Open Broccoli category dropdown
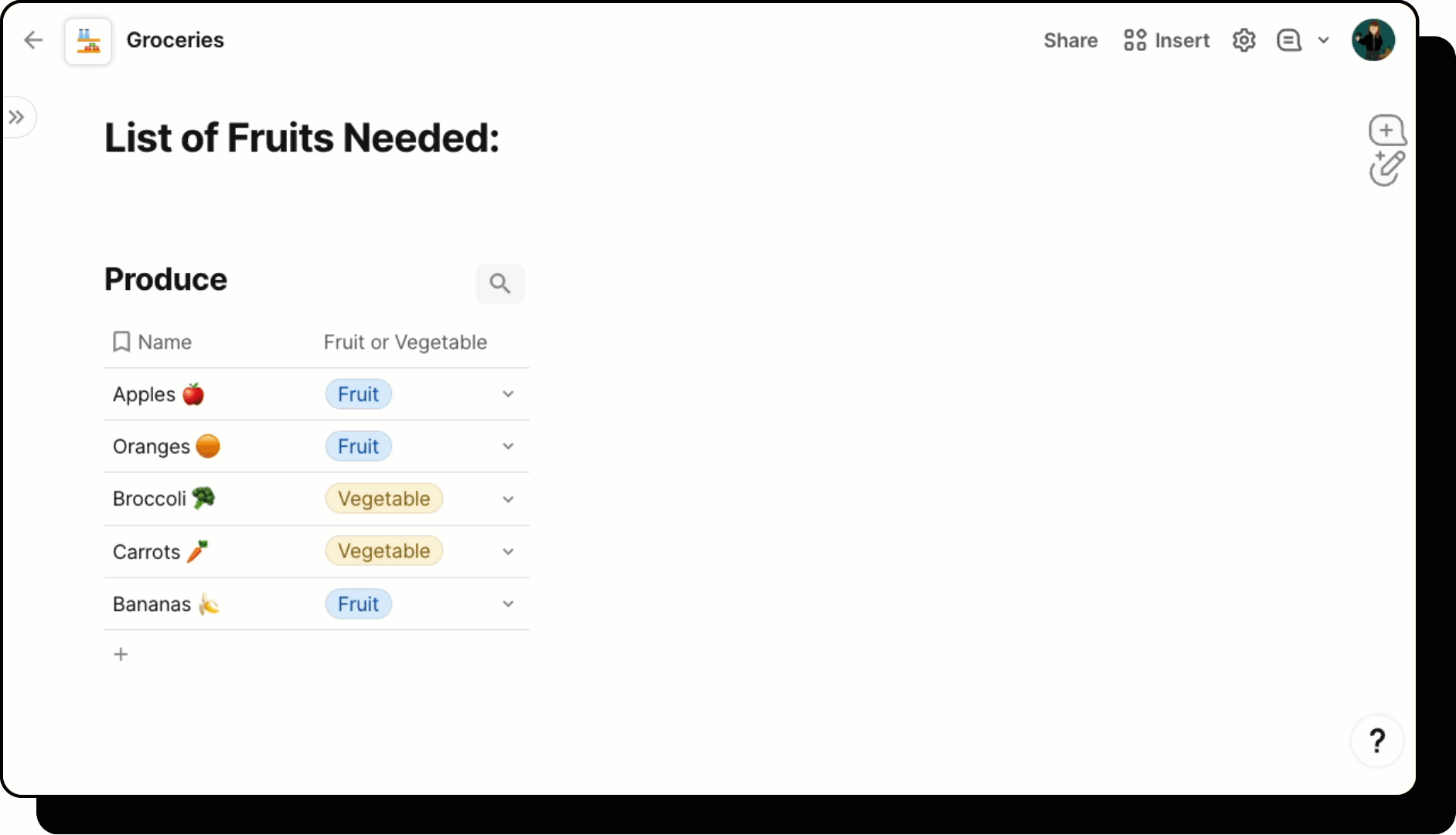Screen dimensions: 1456x835 click(x=508, y=499)
